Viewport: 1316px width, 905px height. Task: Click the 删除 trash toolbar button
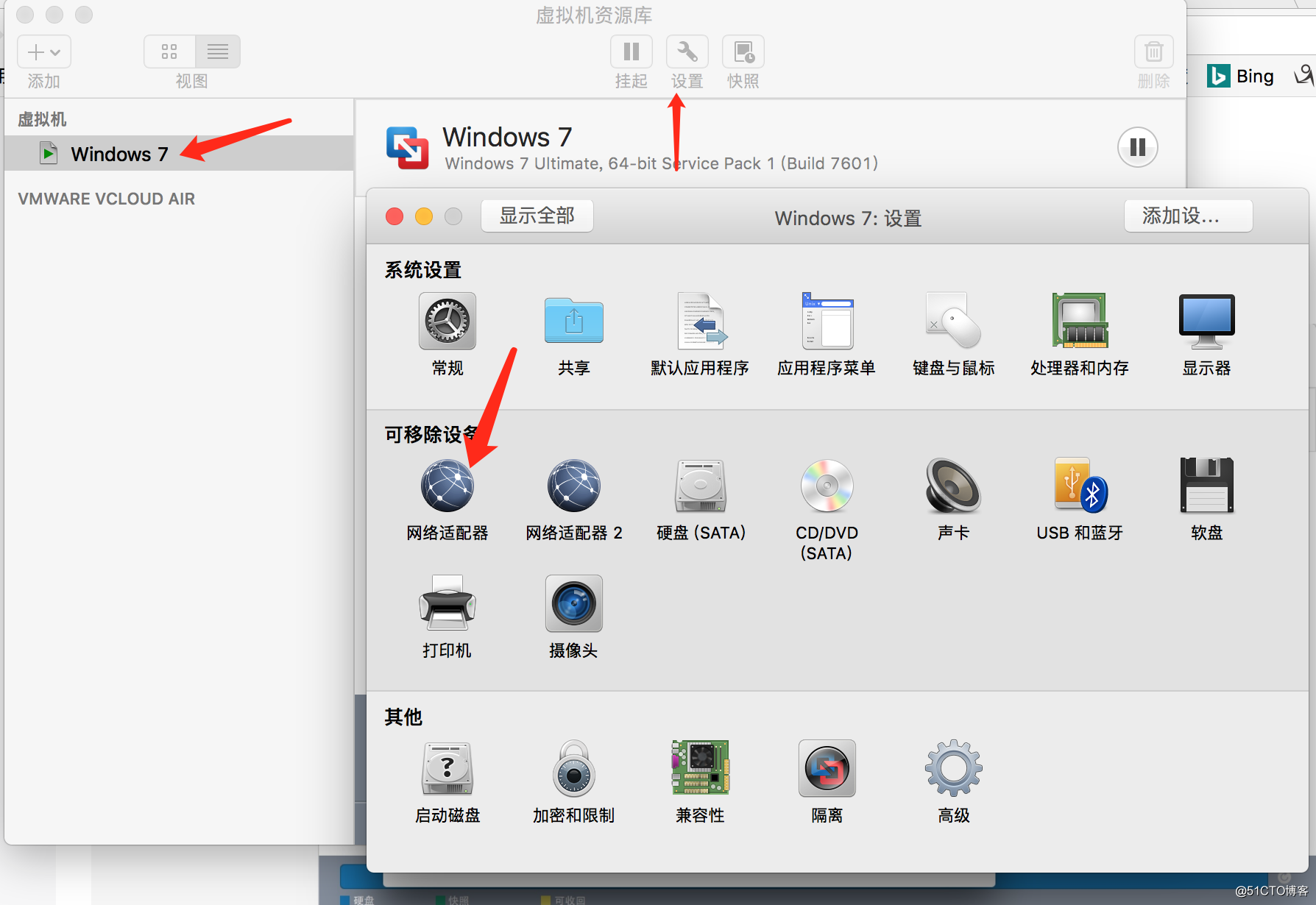coord(1154,52)
